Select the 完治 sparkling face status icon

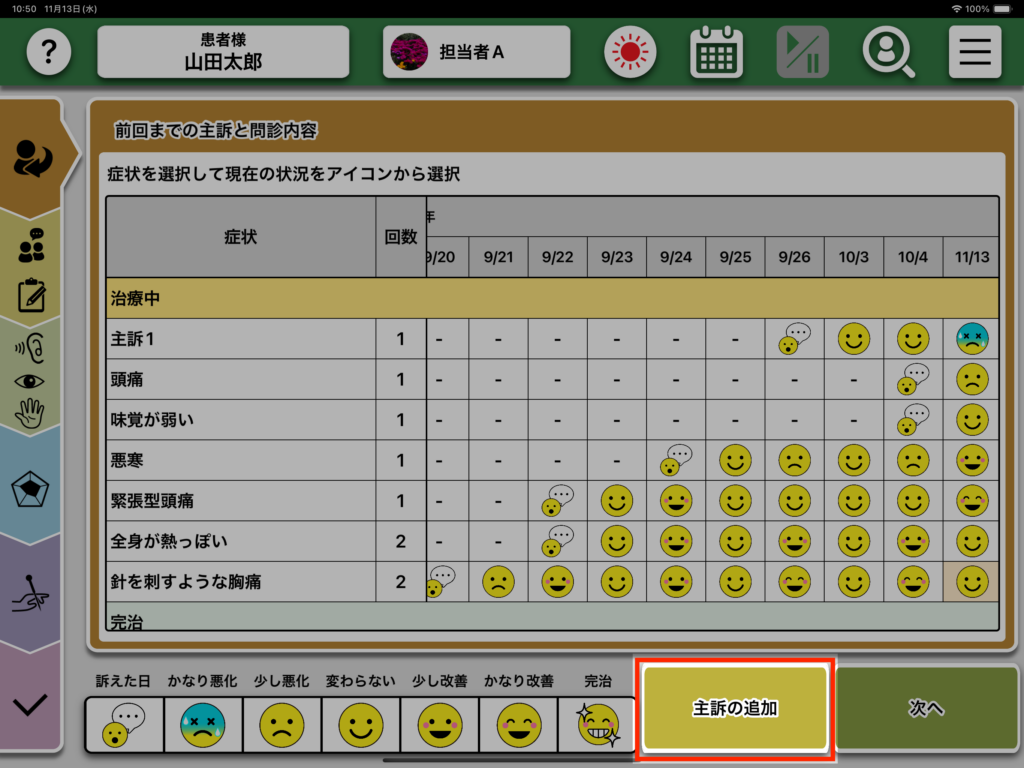[x=597, y=724]
